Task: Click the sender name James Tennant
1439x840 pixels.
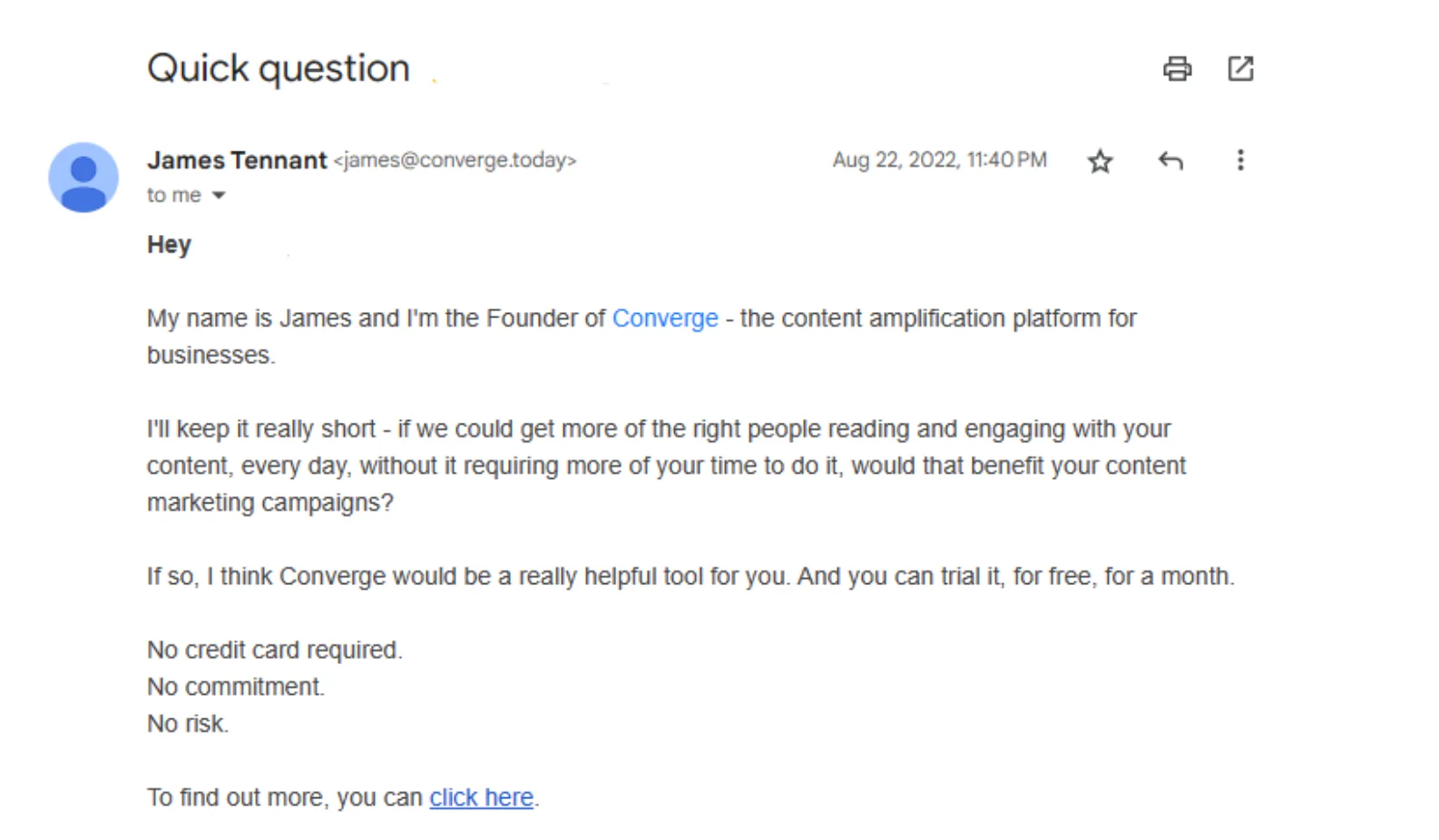Action: pyautogui.click(x=237, y=161)
